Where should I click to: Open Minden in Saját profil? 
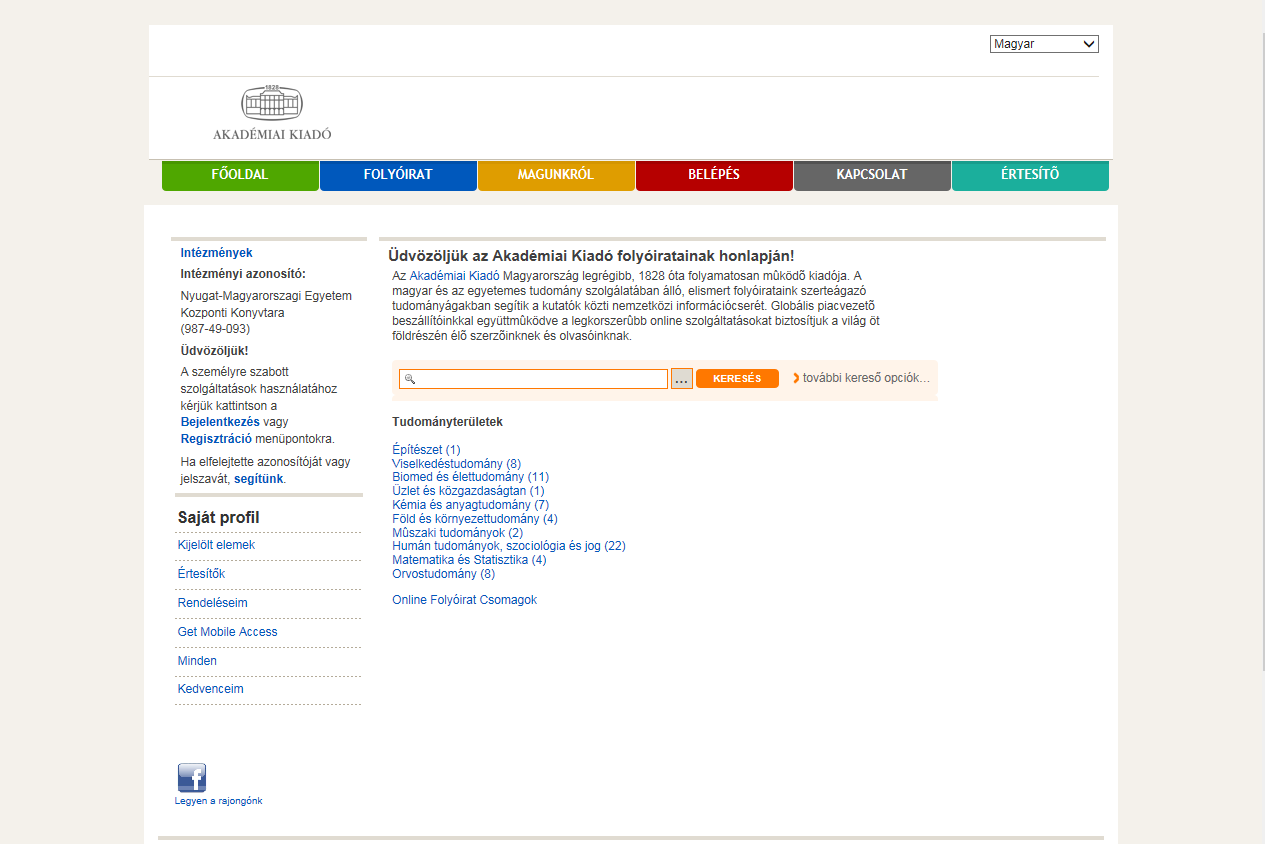point(197,661)
